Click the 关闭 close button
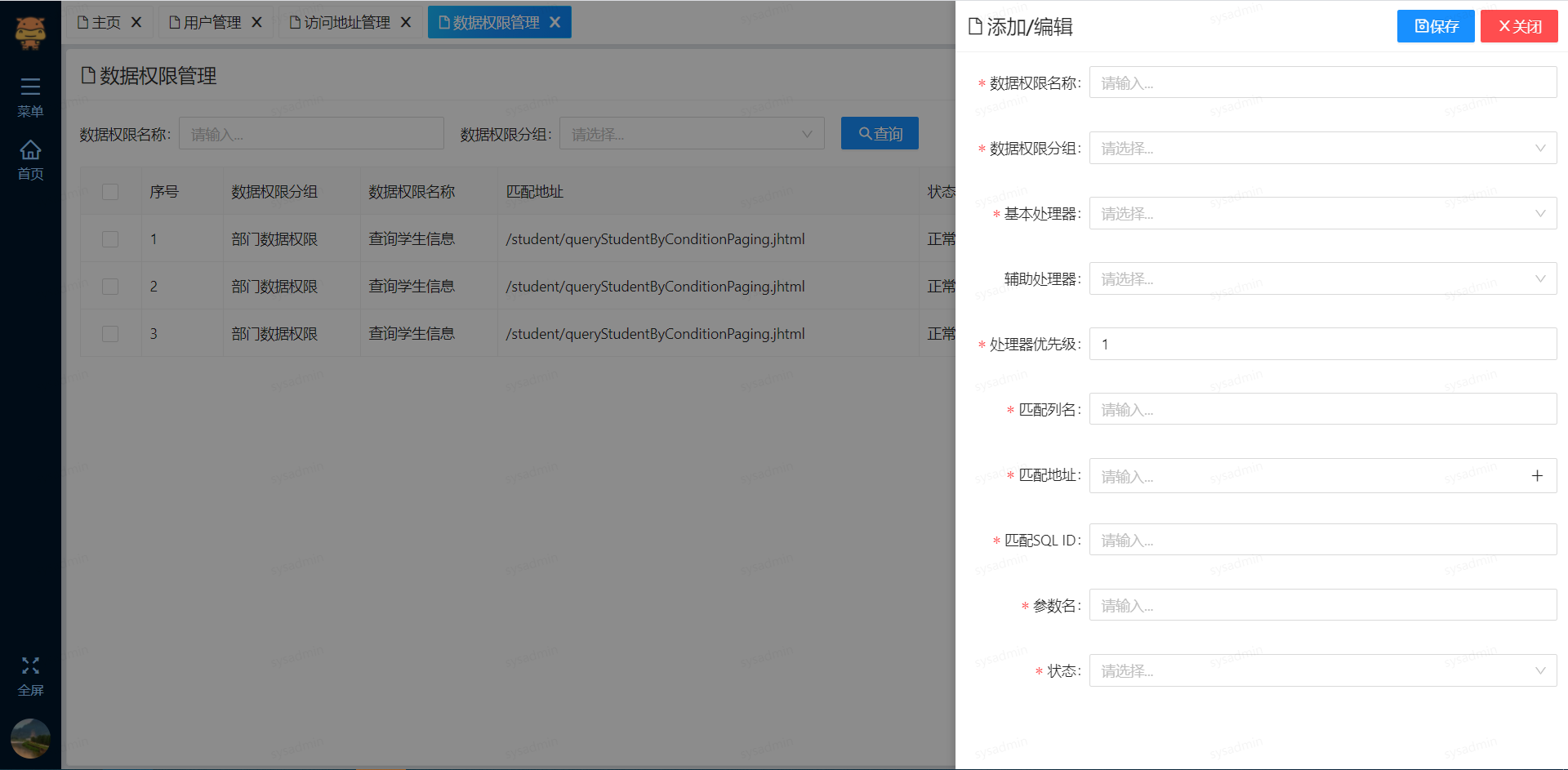Image resolution: width=1568 pixels, height=770 pixels. click(x=1519, y=26)
